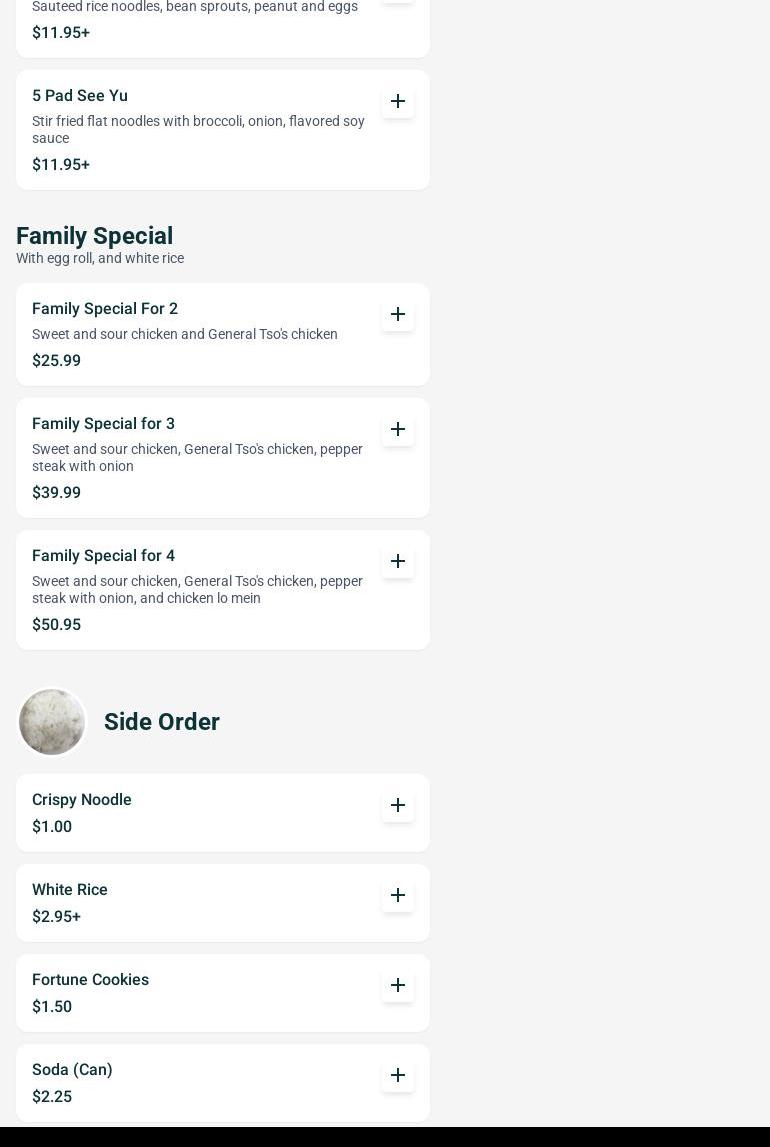Open the Crispy Noodle item details
The width and height of the screenshot is (770, 1147).
pos(82,800)
